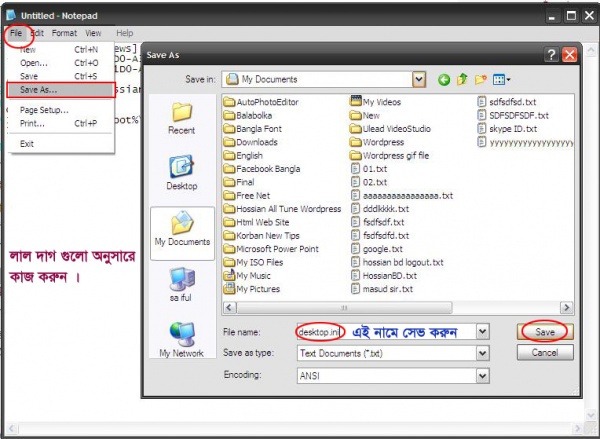Screen dimensions: 600x439
Task: Select the Facebook Bangla folder
Action: click(x=262, y=169)
